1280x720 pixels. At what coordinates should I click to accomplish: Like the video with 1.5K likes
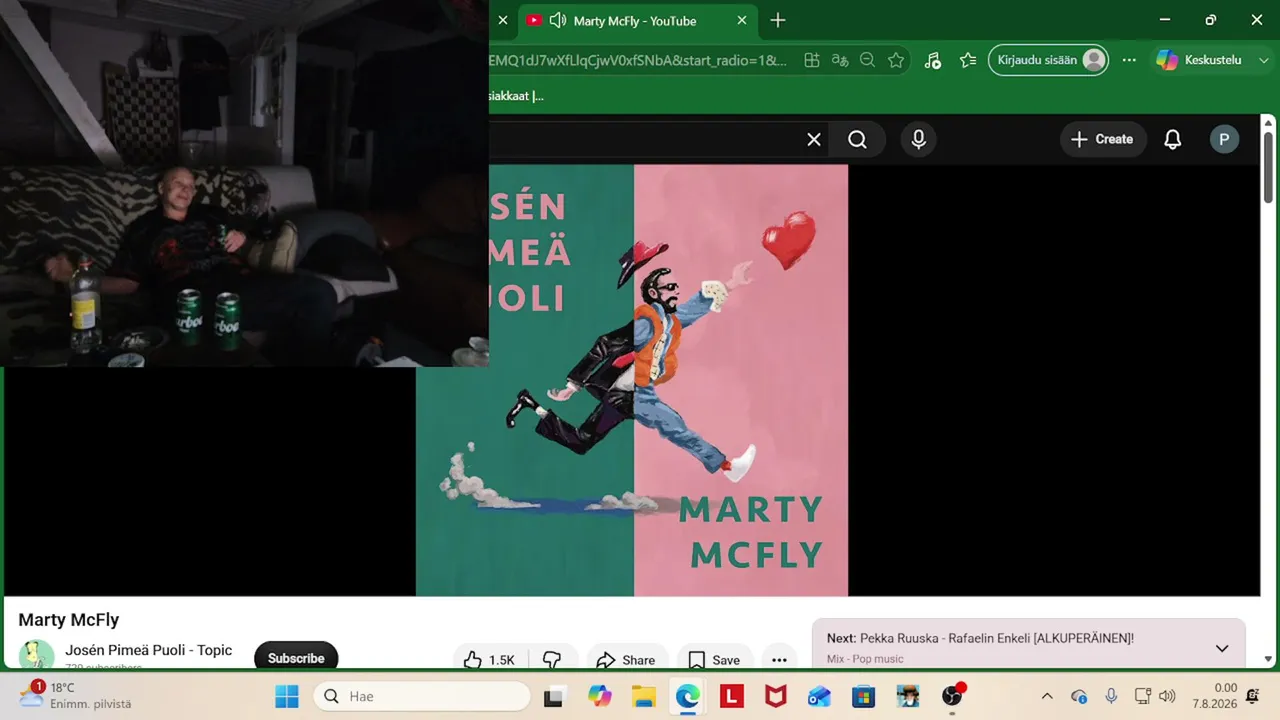click(490, 659)
